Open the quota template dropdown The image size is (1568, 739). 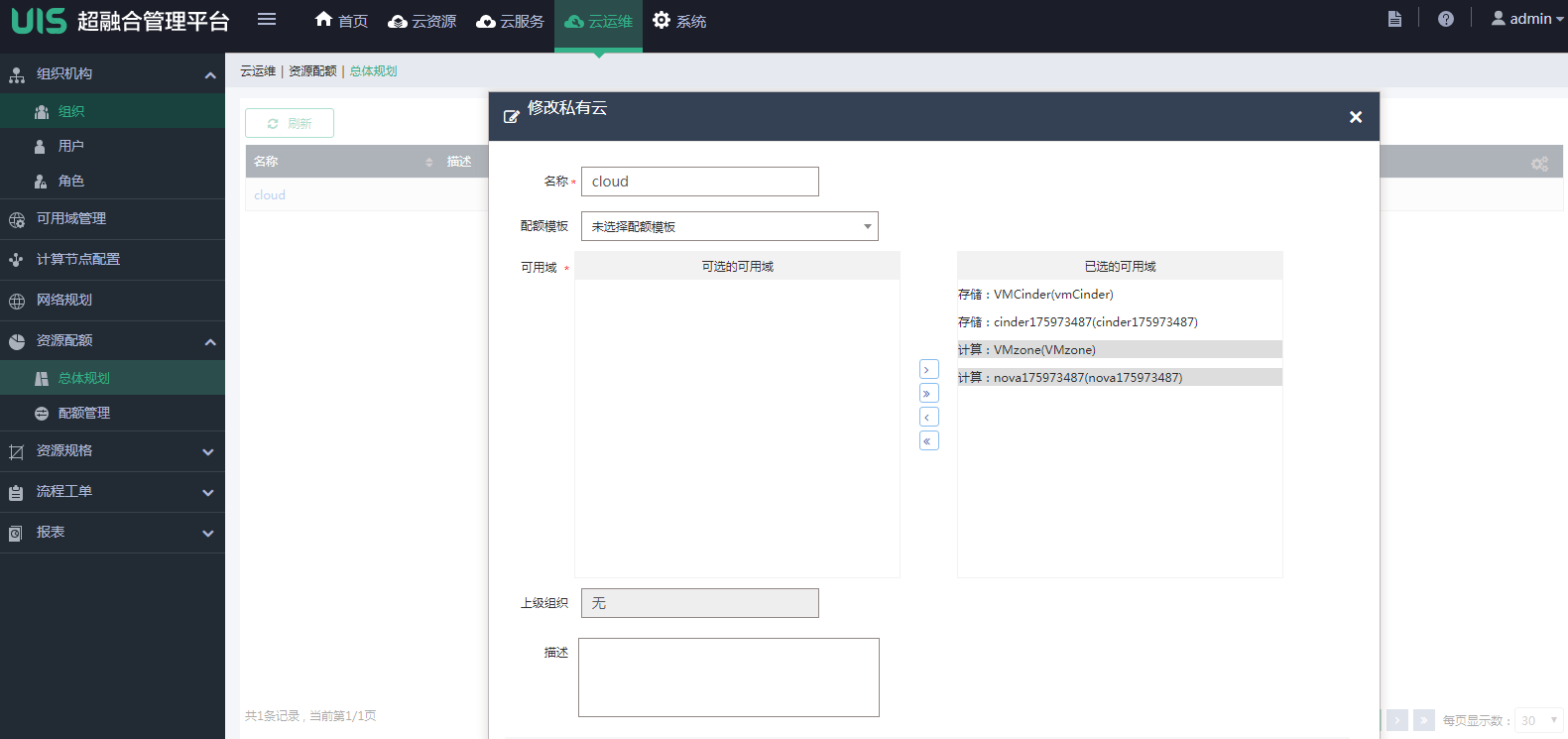coord(729,226)
